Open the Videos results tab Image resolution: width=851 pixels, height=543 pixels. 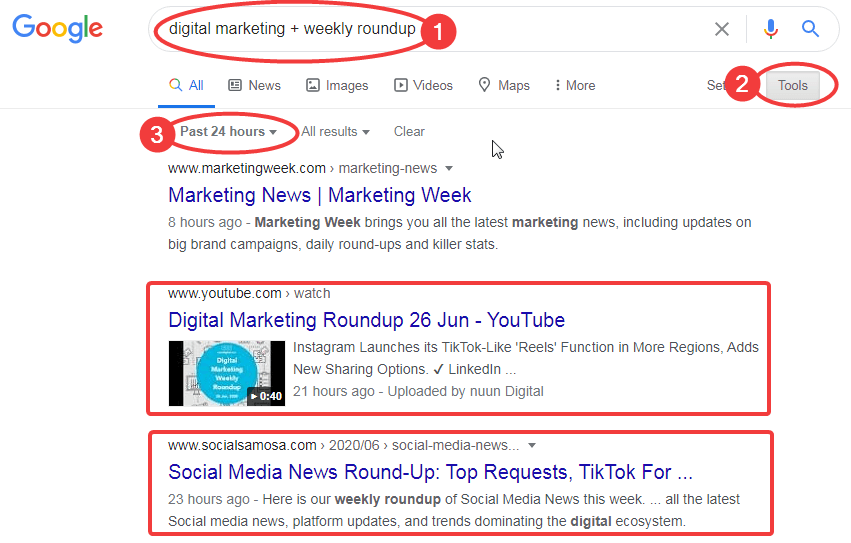pyautogui.click(x=423, y=85)
